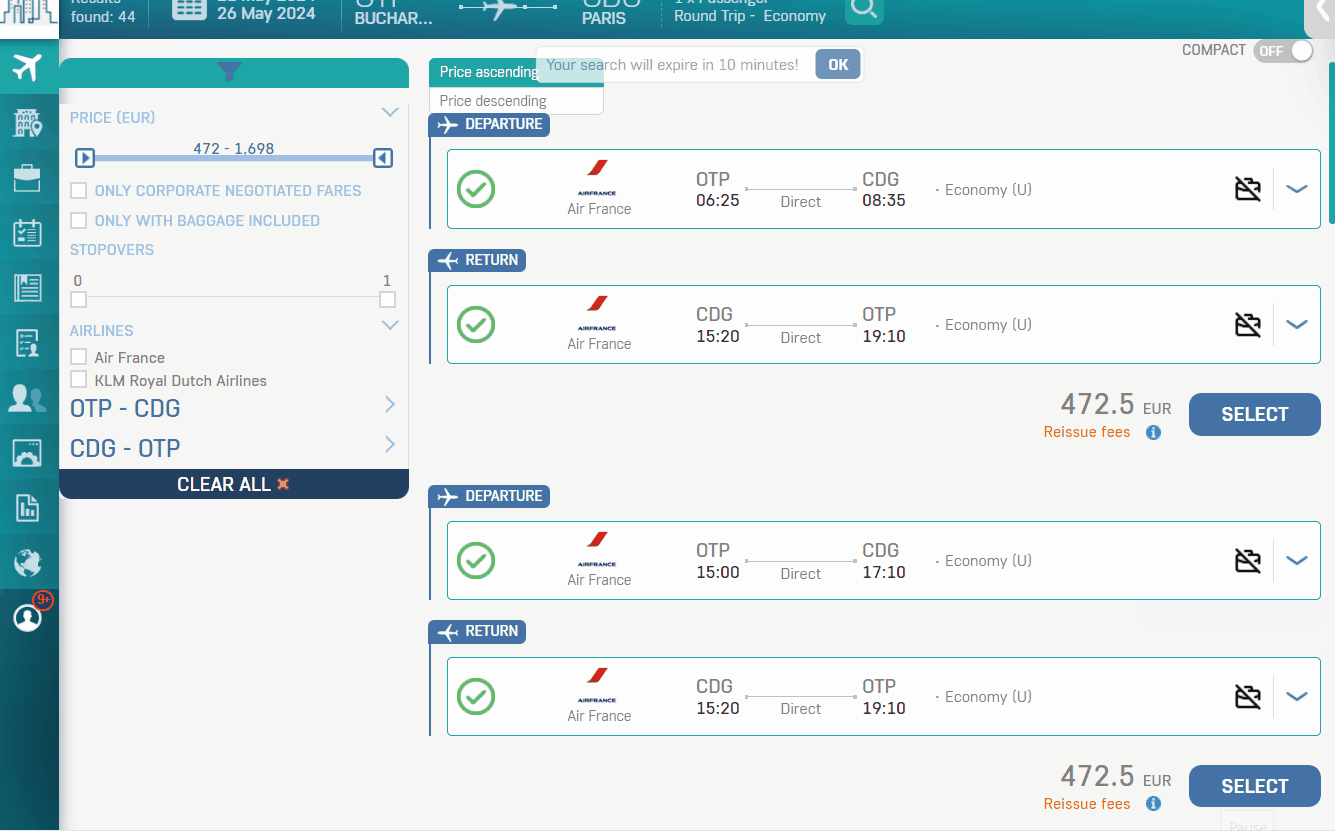Check ONLY WITH BAGGAGE INCLUDED option

(76, 220)
